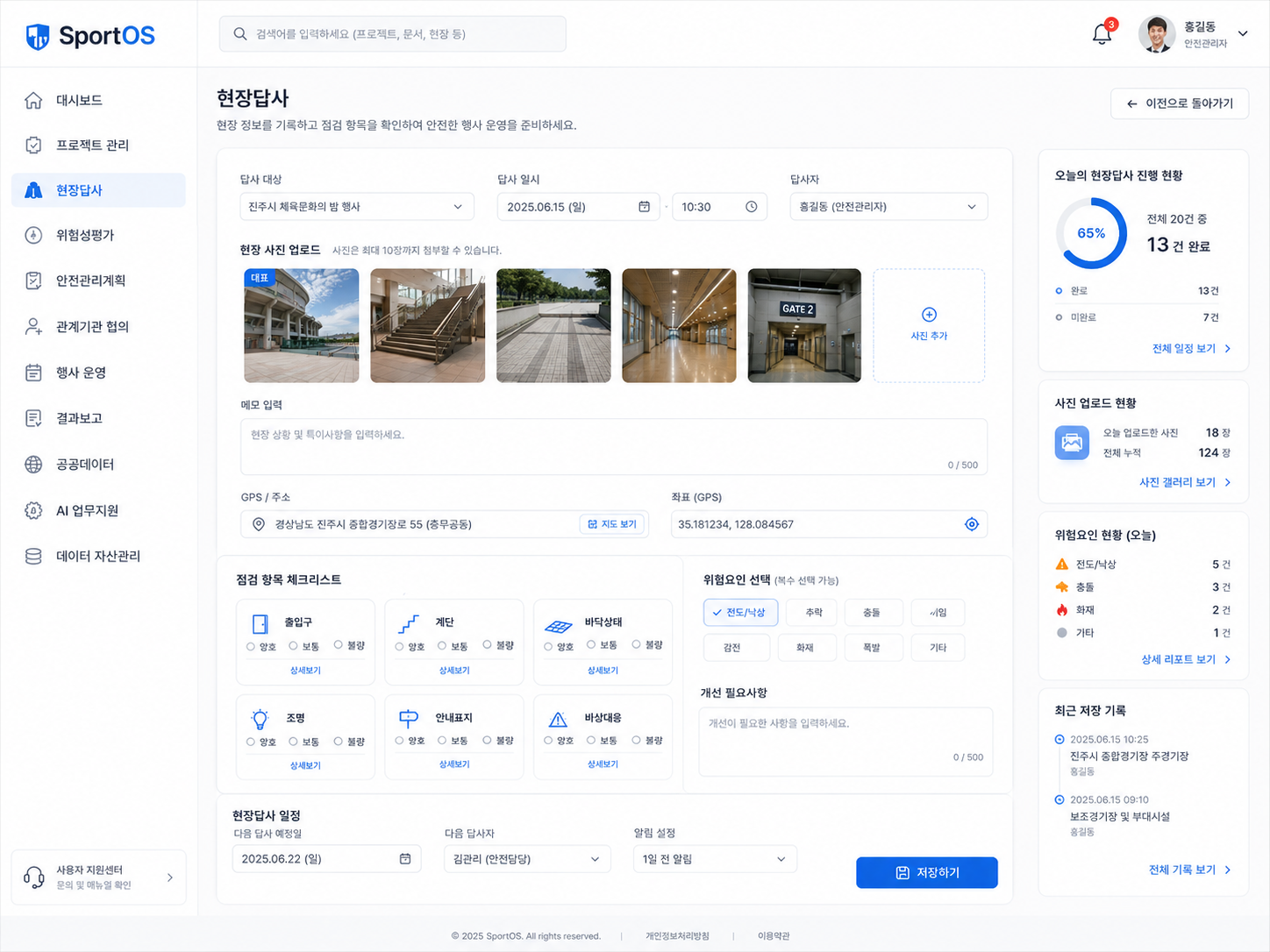Open 전체 기록 보기 link

(x=1190, y=870)
